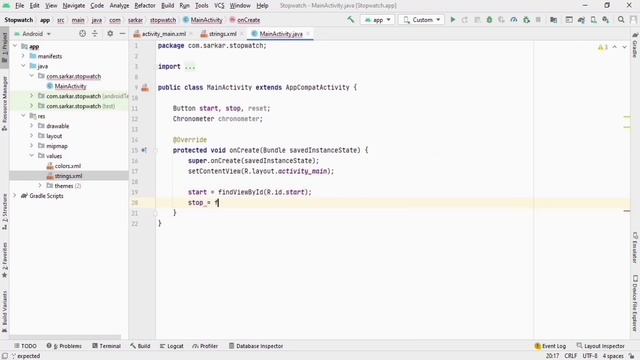Expand the folded import statement
This screenshot has height=360, width=640.
tap(190, 67)
